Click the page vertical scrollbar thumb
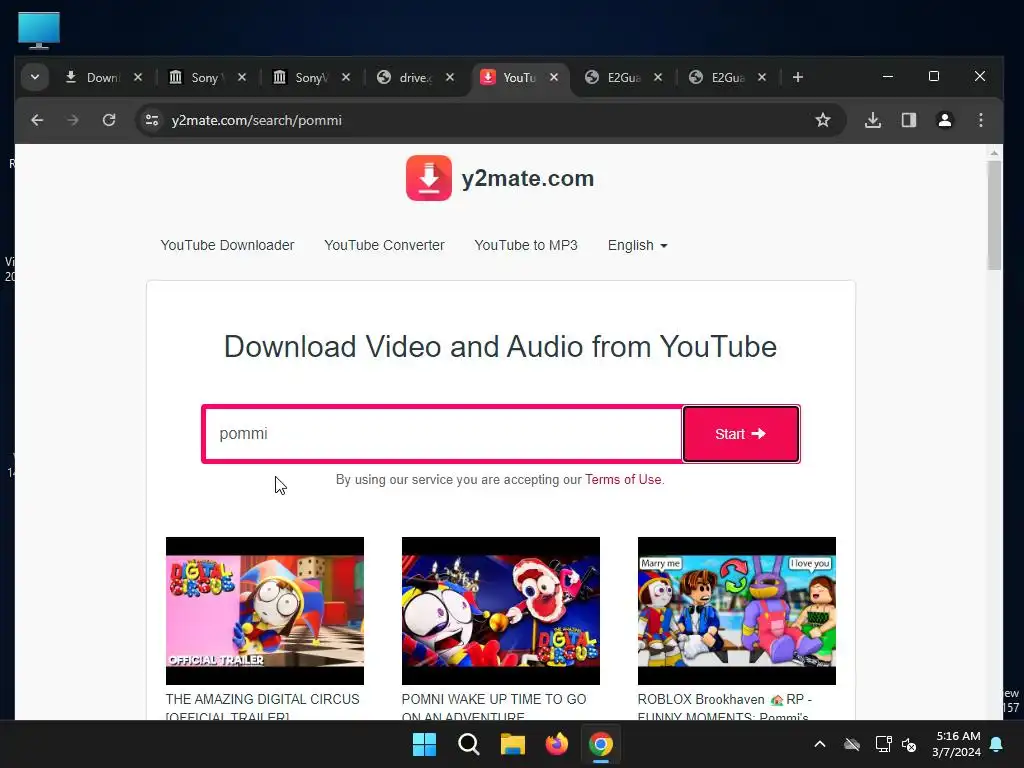1024x768 pixels. [994, 216]
